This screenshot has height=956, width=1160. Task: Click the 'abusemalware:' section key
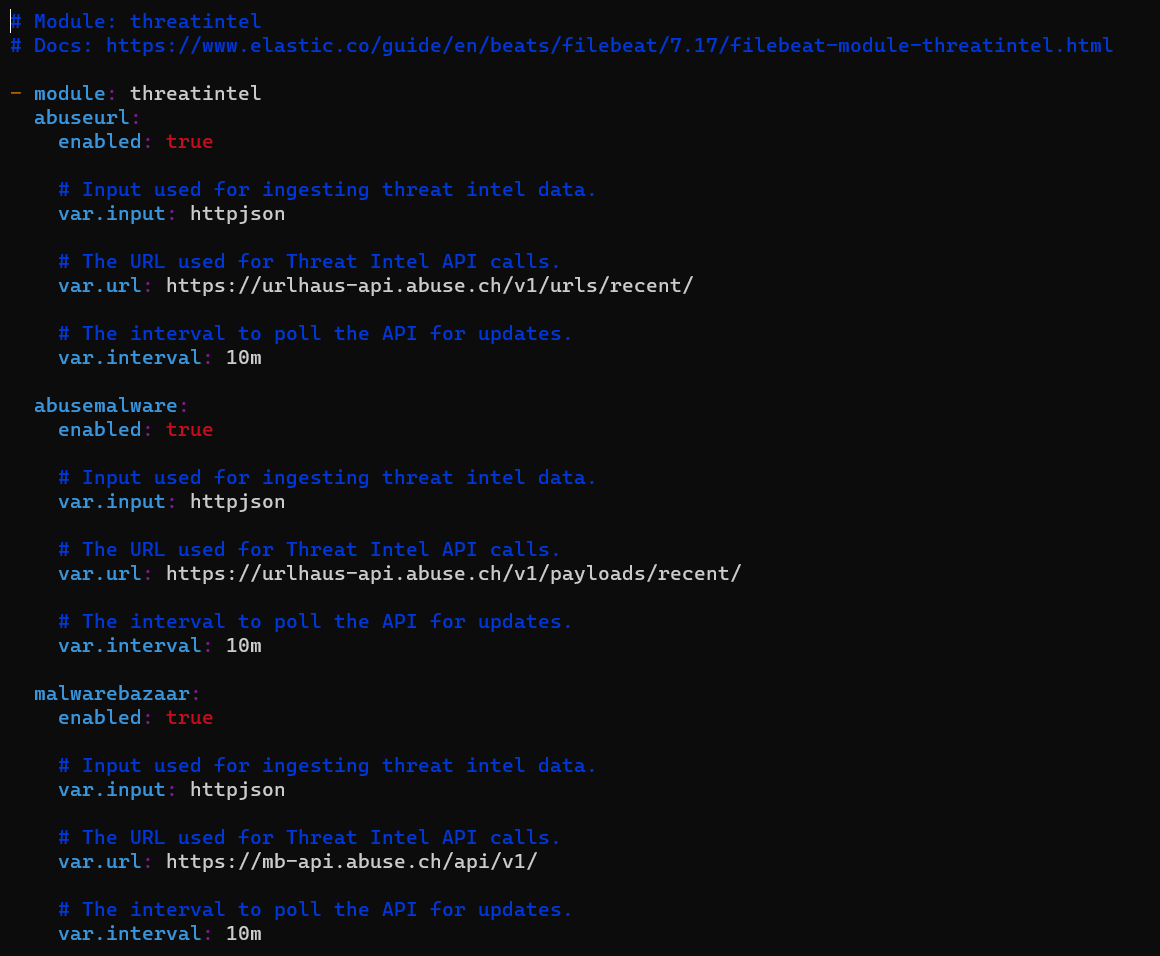click(x=111, y=405)
